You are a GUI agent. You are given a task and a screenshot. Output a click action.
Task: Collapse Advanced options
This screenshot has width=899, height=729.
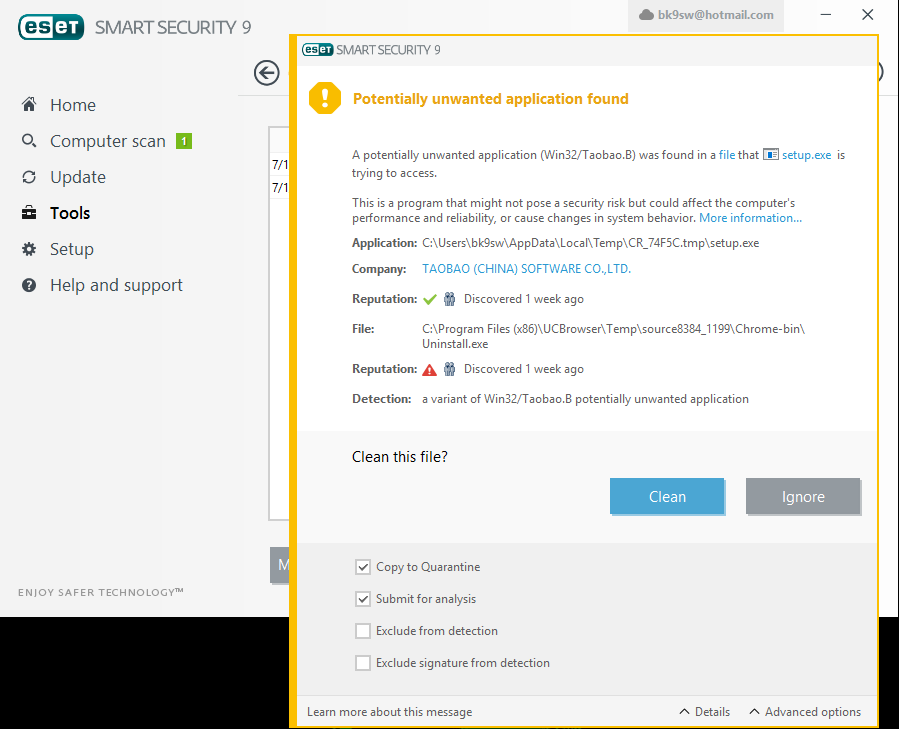(x=805, y=712)
